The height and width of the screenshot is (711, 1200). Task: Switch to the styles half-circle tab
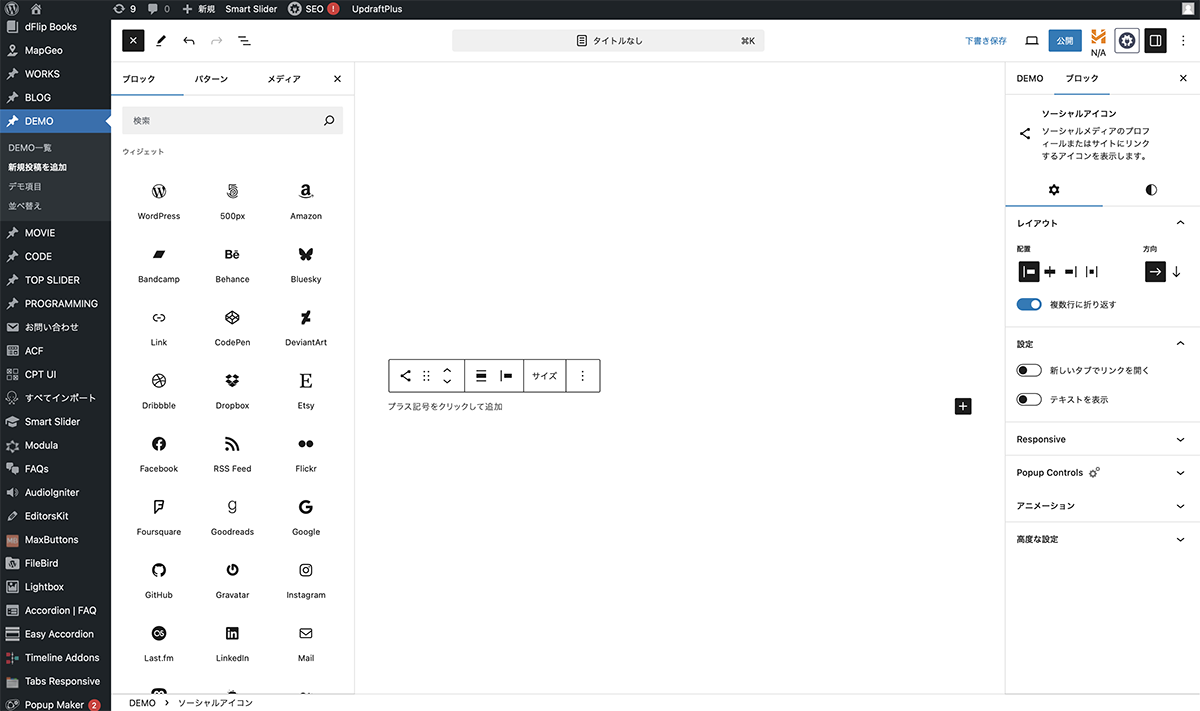click(1151, 189)
